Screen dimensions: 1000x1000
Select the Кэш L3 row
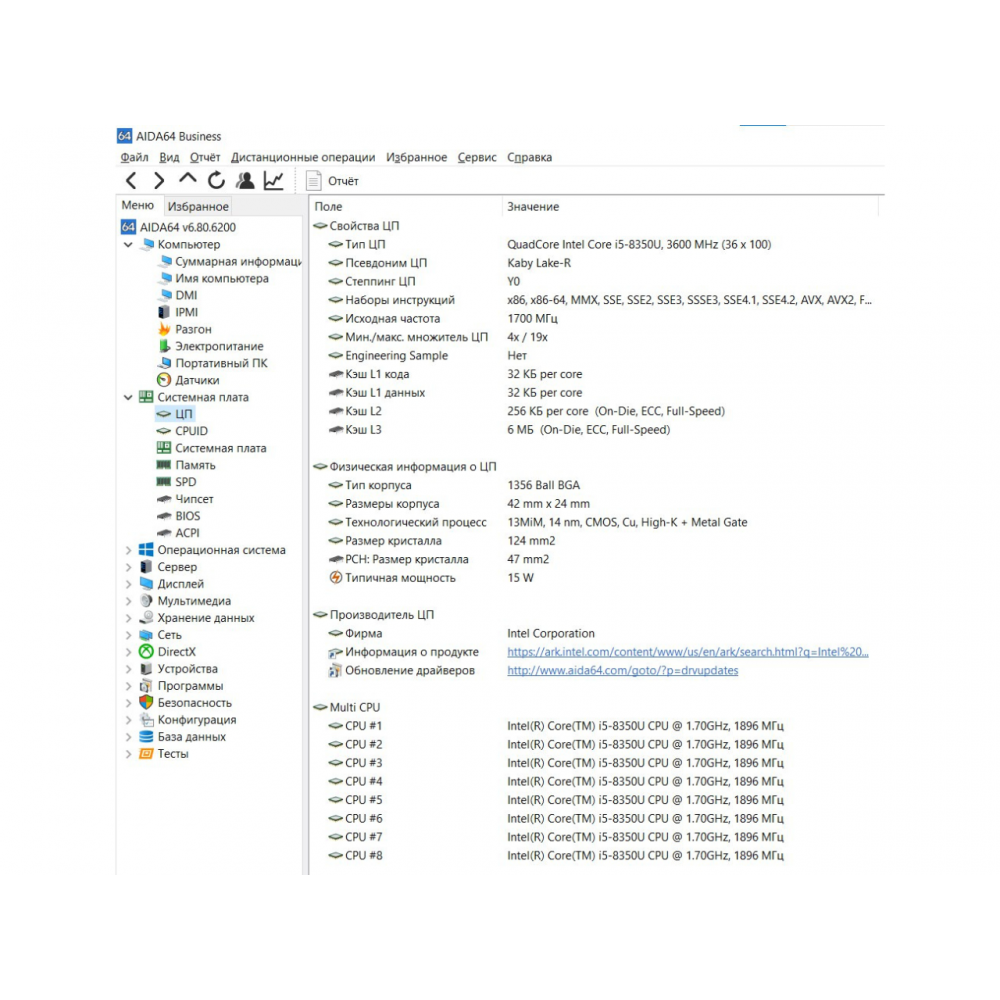498,430
